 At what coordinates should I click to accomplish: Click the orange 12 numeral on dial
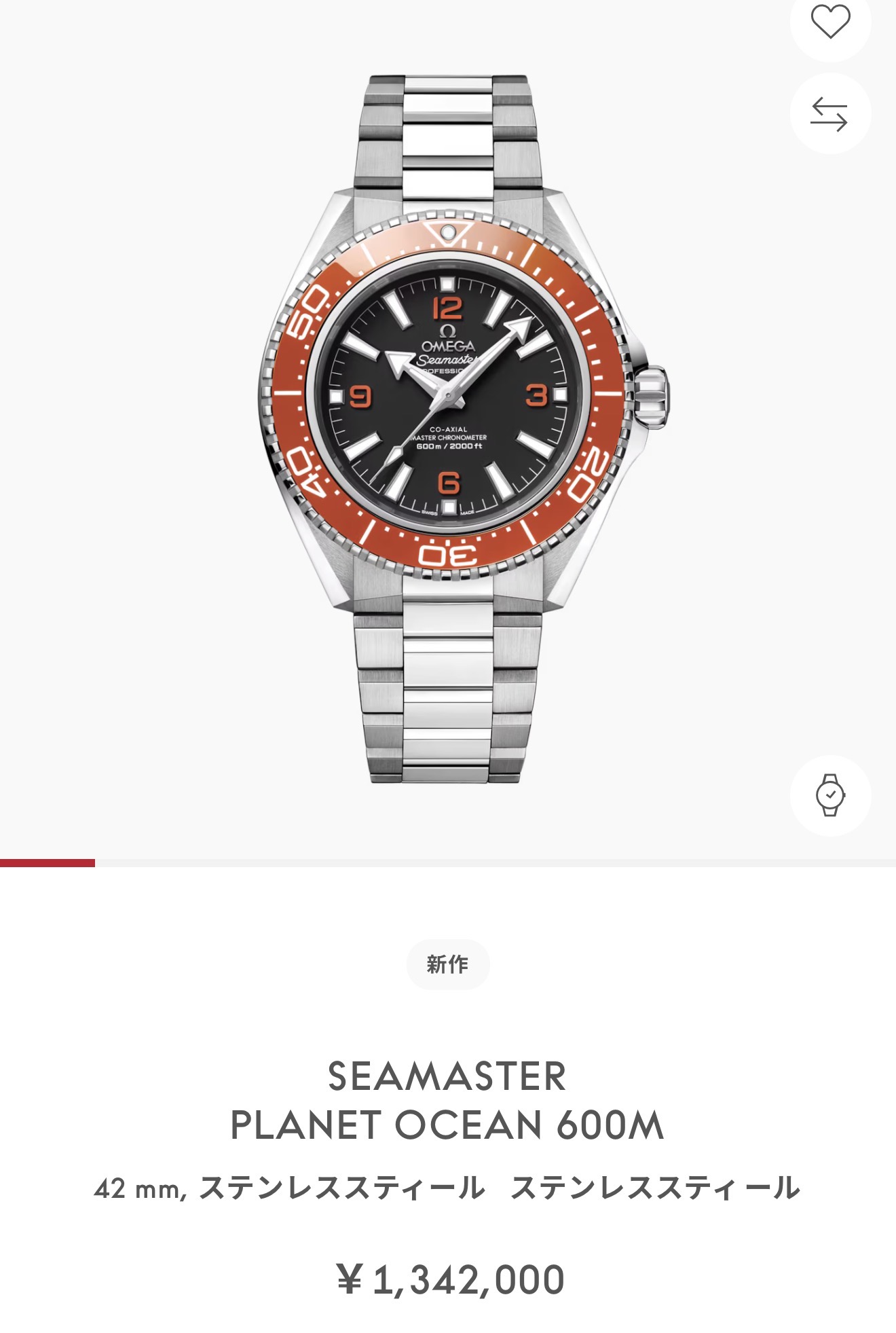447,308
